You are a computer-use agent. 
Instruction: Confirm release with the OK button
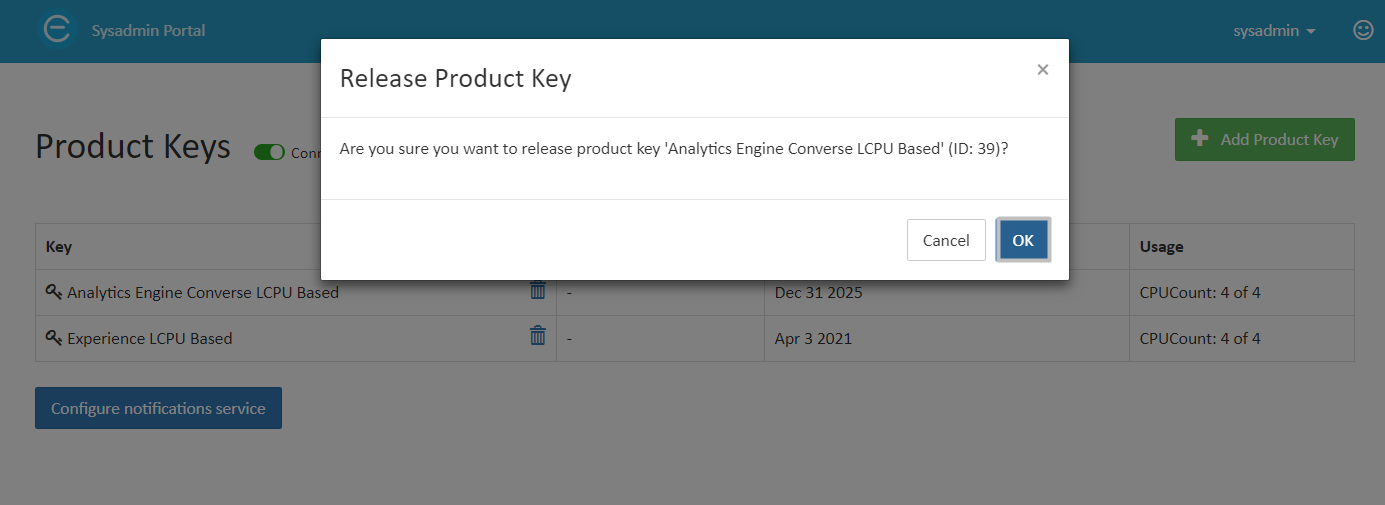pos(1023,240)
